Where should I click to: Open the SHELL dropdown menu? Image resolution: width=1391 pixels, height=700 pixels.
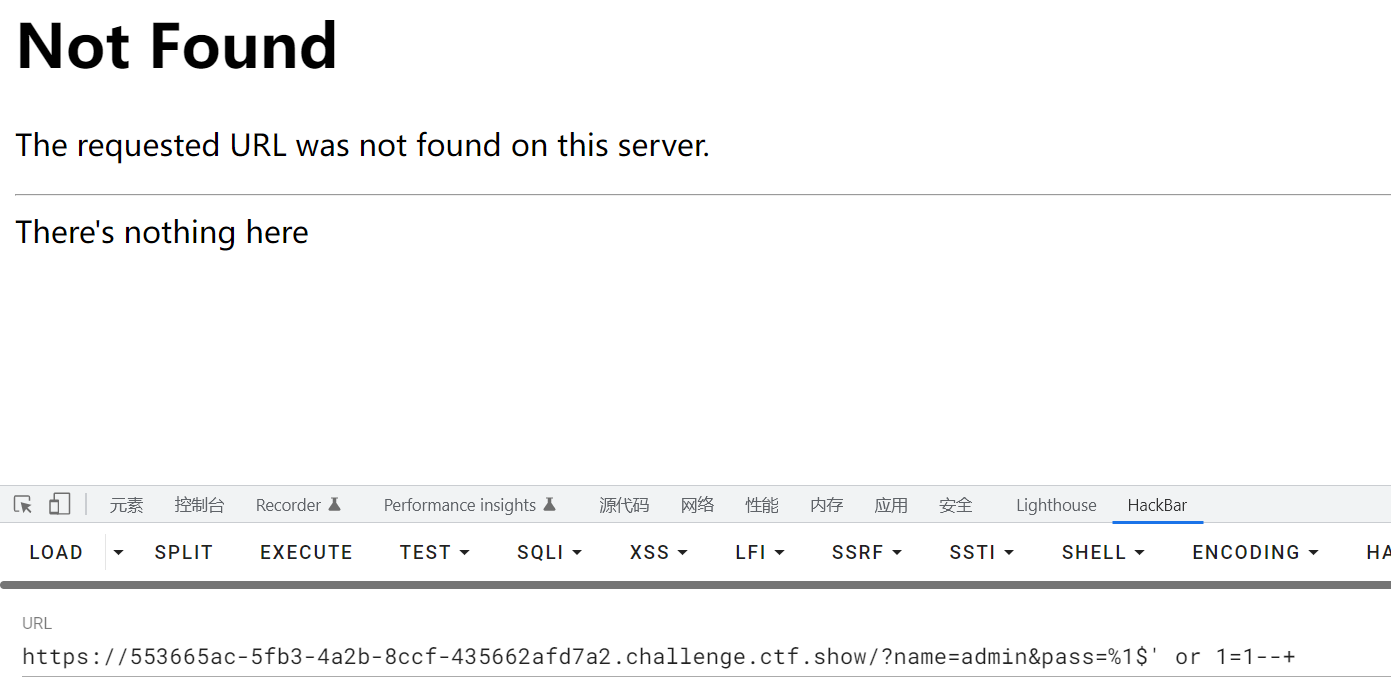(1102, 552)
